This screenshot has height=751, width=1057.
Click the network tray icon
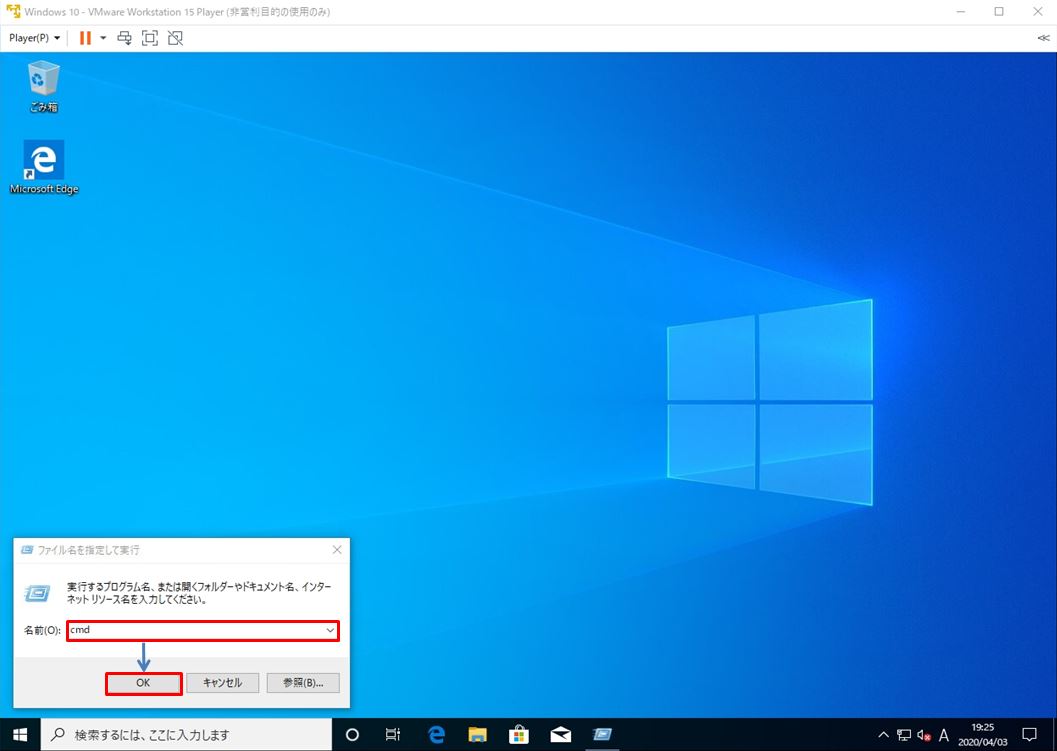tap(904, 735)
